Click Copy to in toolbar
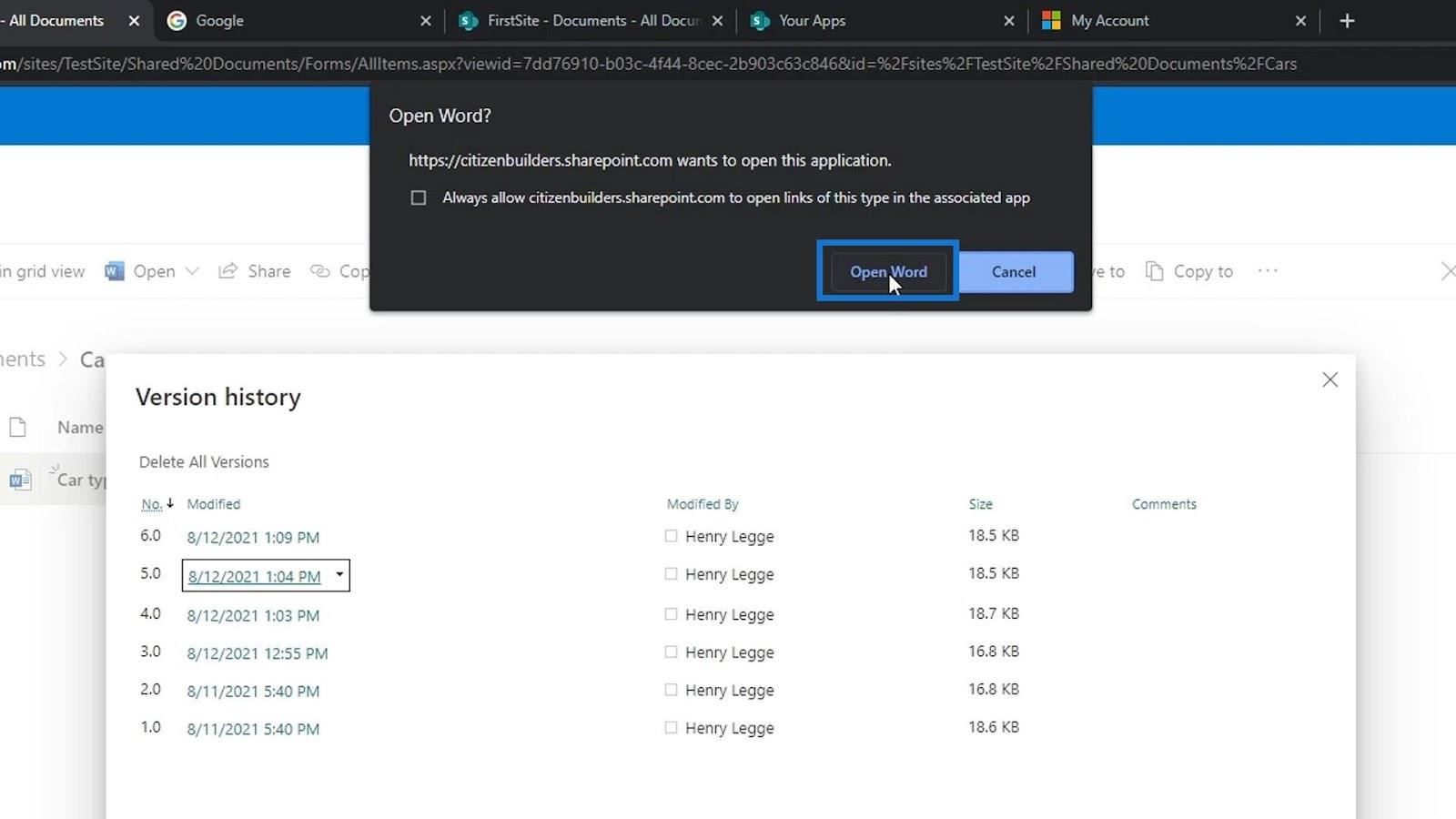 [1188, 271]
